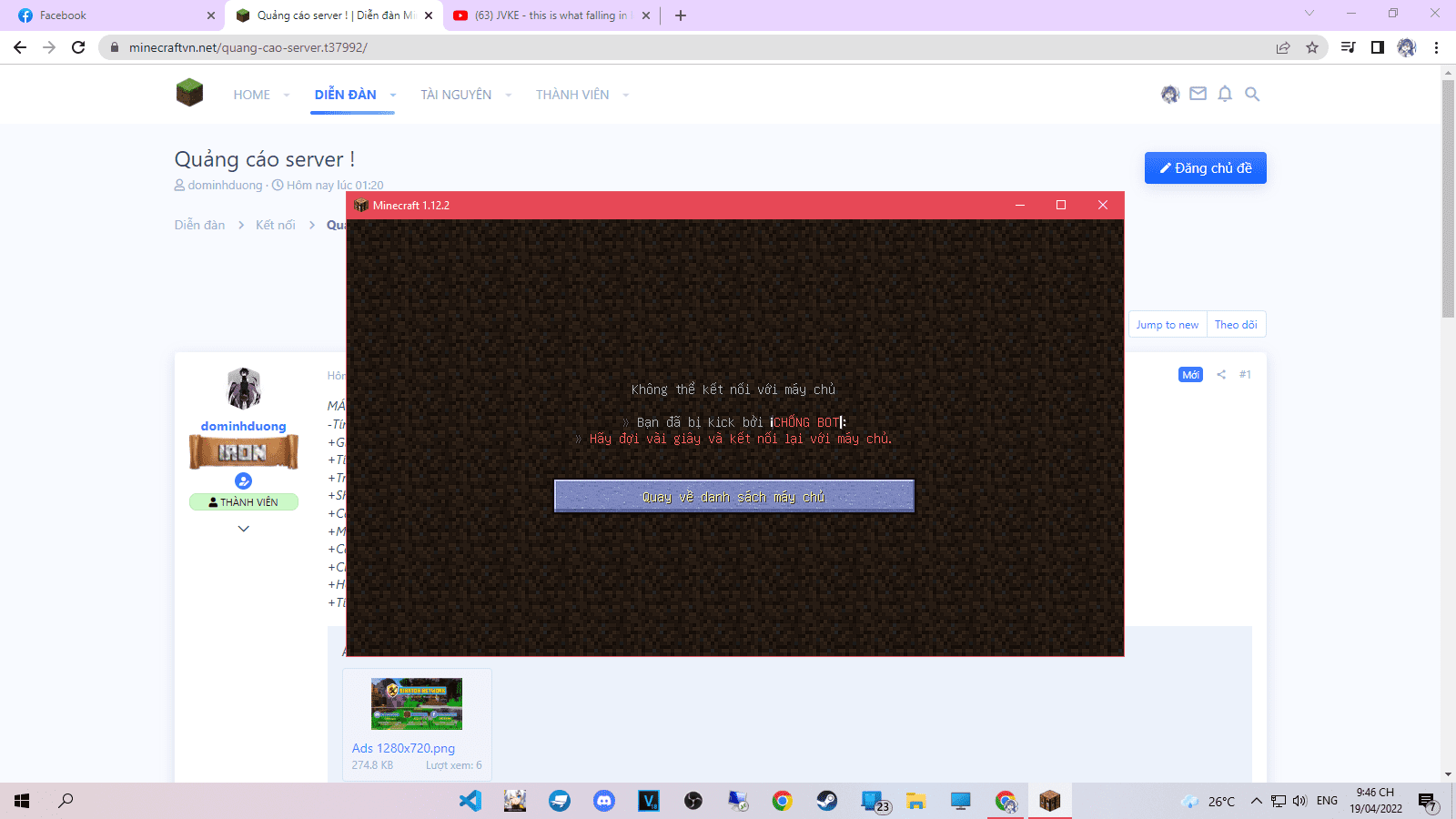Open Discord from the taskbar
This screenshot has width=1456, height=819.
604,801
